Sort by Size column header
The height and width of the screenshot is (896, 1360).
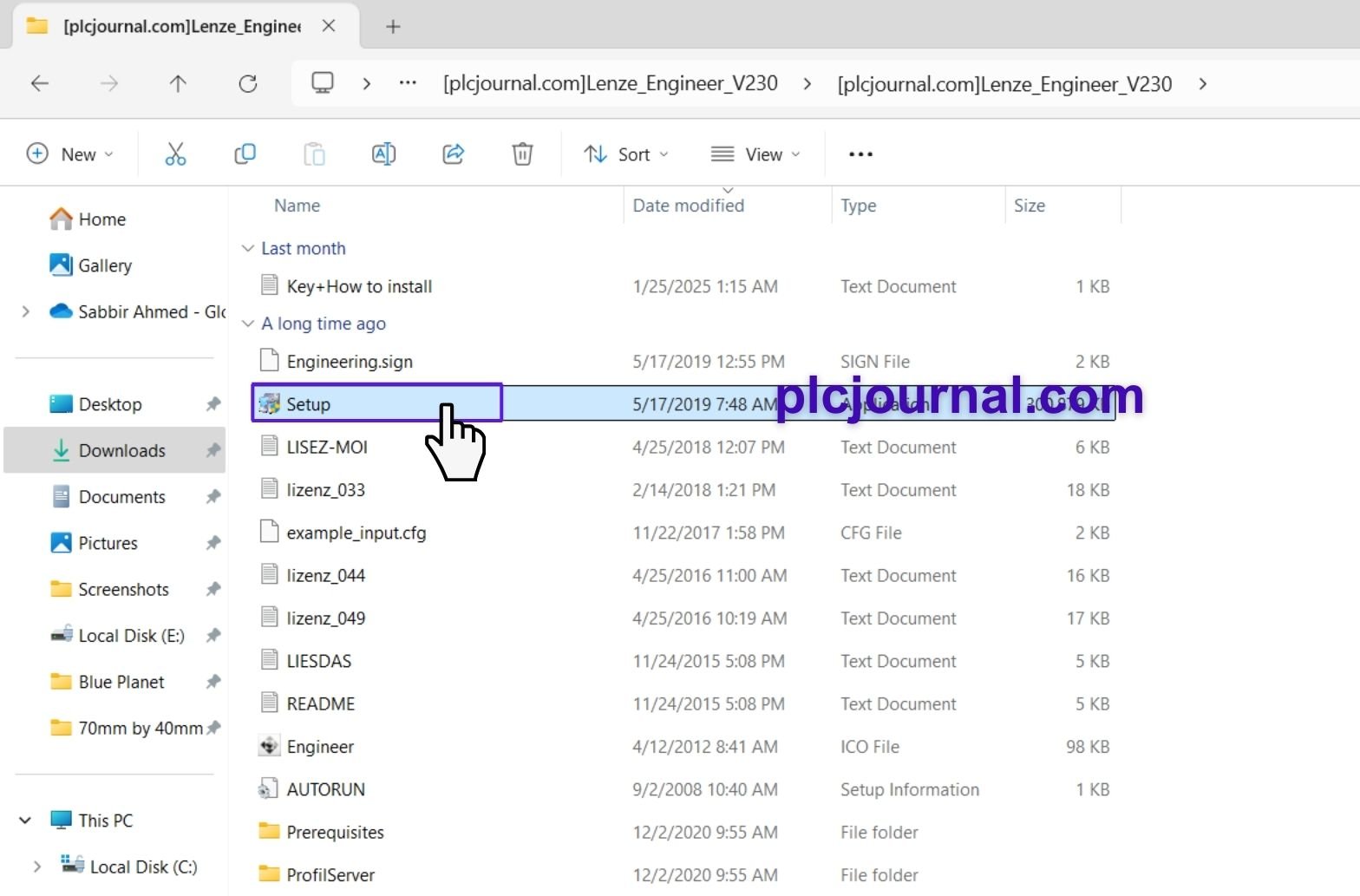click(x=1030, y=206)
